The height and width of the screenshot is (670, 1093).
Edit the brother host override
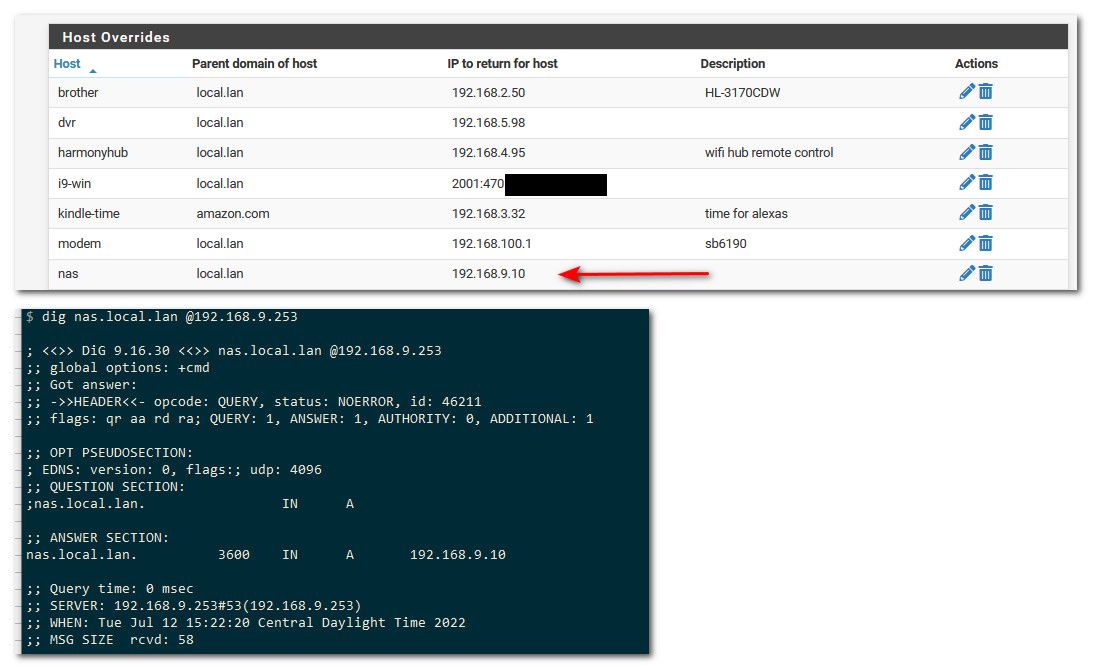tap(967, 91)
